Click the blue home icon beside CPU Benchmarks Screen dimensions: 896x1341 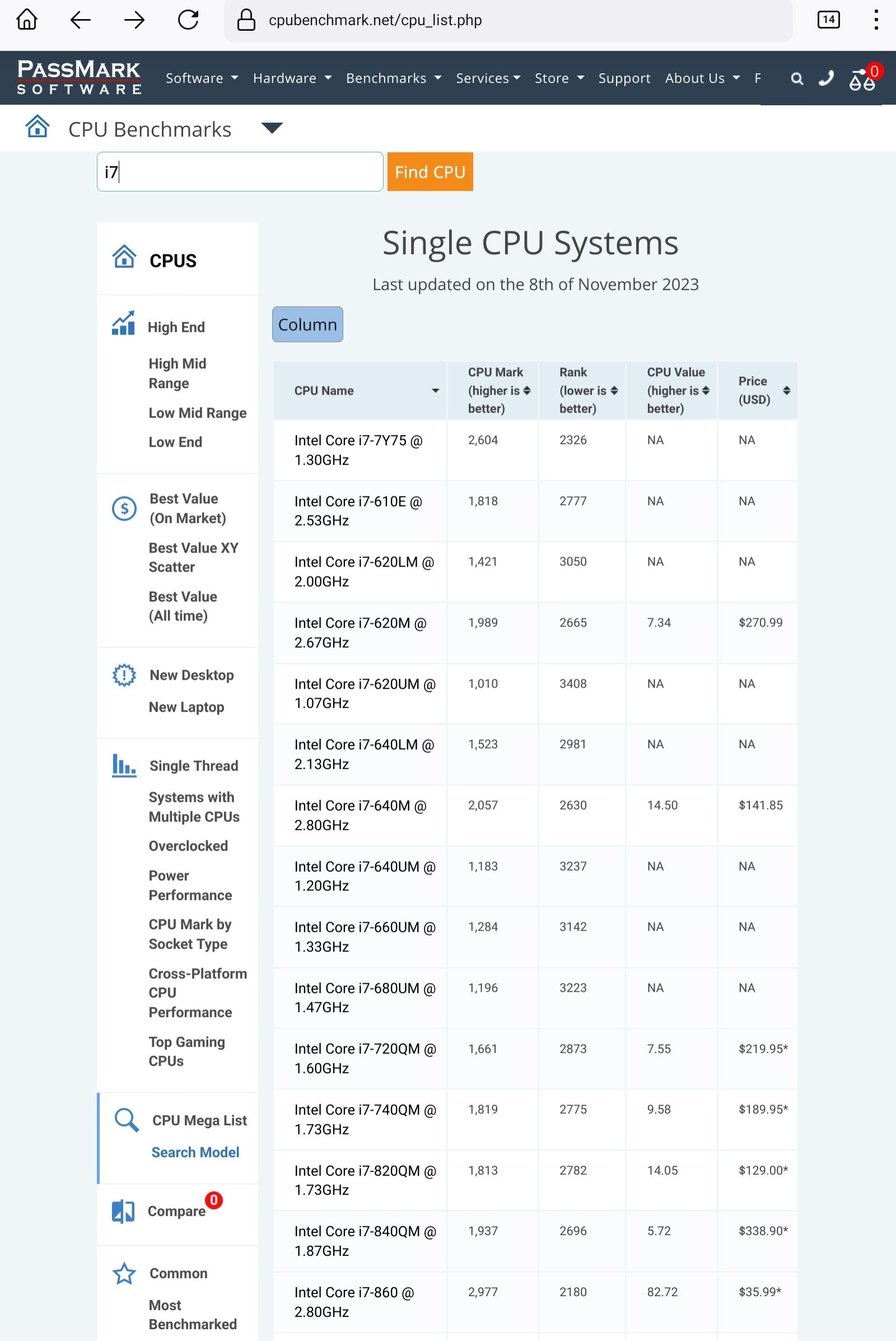tap(38, 127)
